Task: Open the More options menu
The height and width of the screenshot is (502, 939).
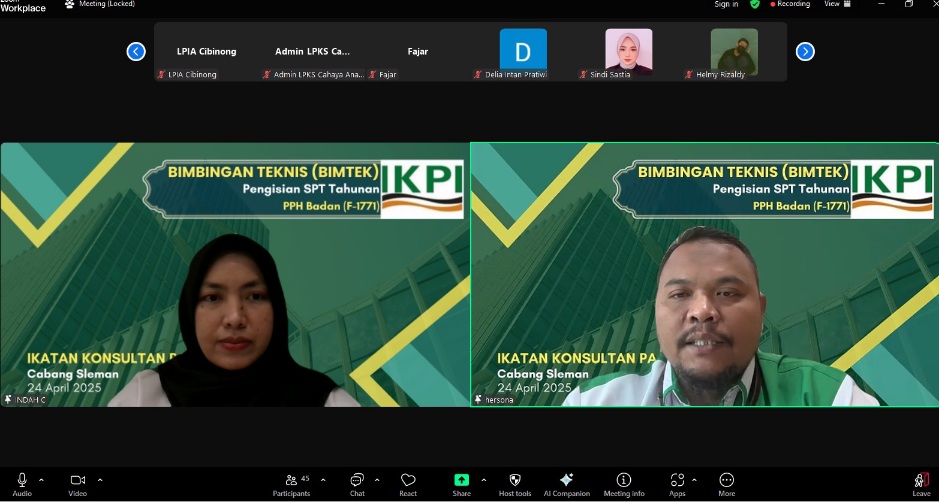Action: coord(727,485)
